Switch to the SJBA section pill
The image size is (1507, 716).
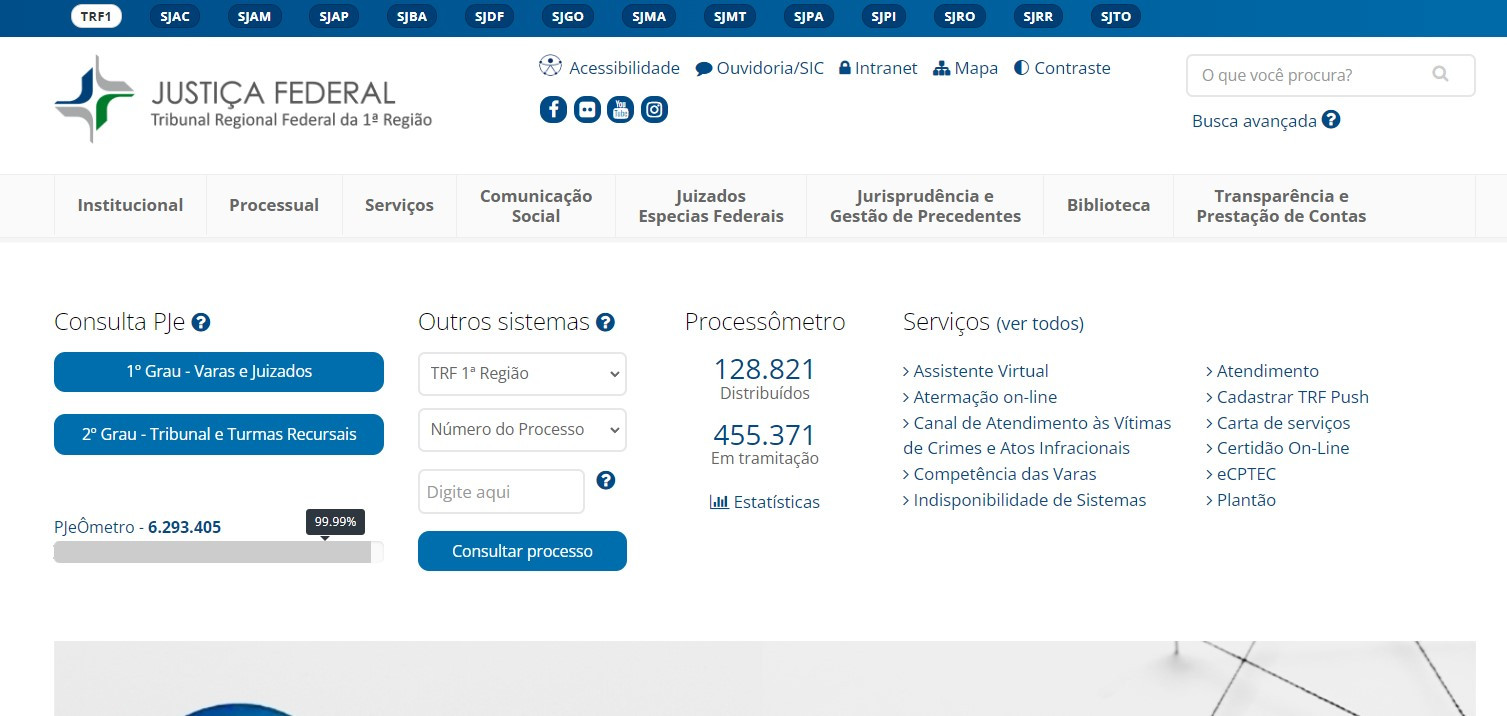[411, 17]
